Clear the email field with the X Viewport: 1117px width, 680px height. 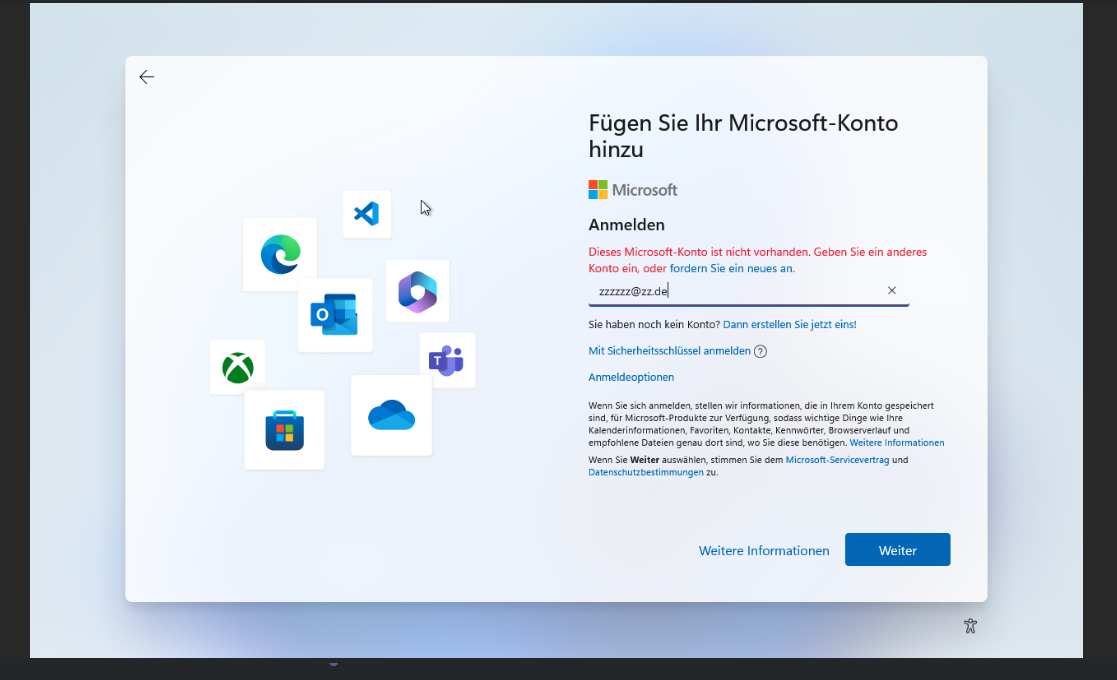point(891,291)
